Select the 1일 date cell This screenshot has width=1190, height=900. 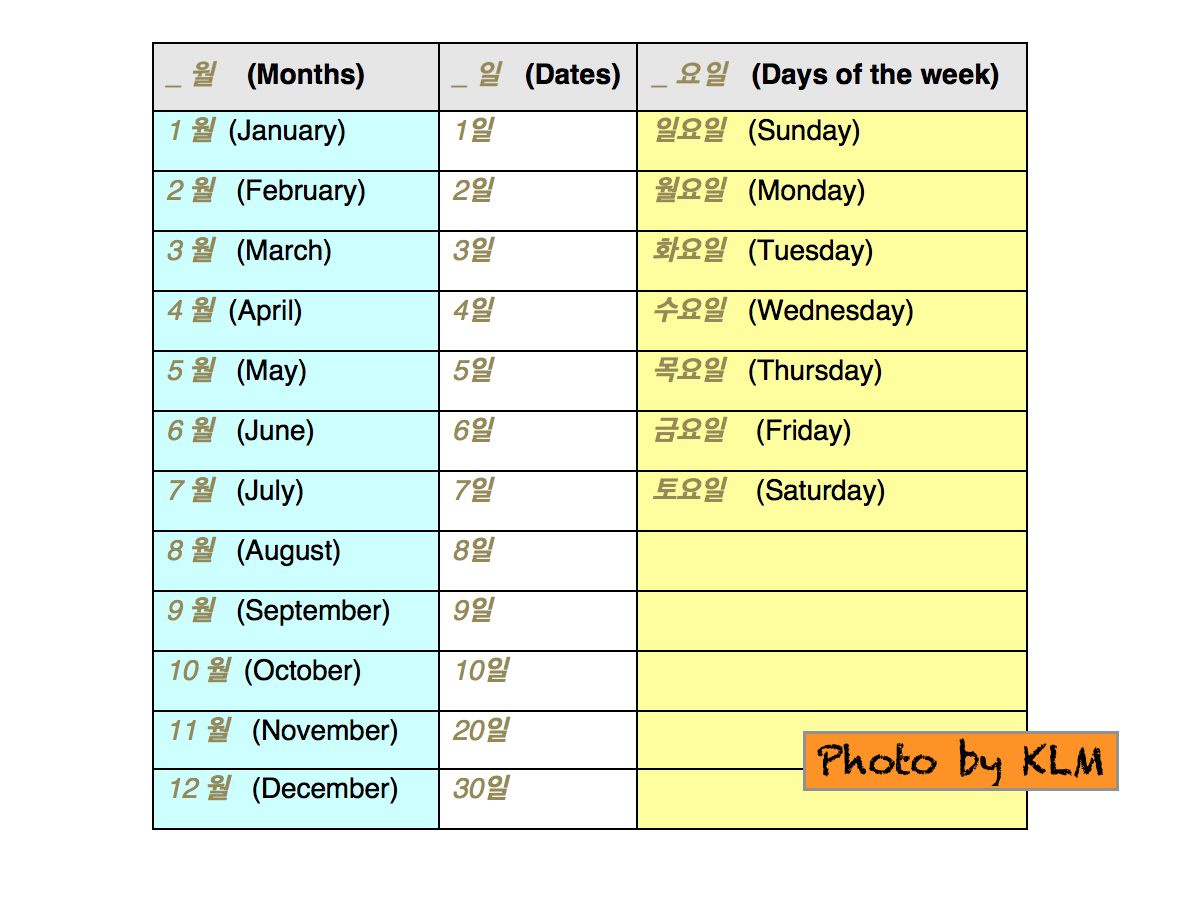click(x=538, y=140)
